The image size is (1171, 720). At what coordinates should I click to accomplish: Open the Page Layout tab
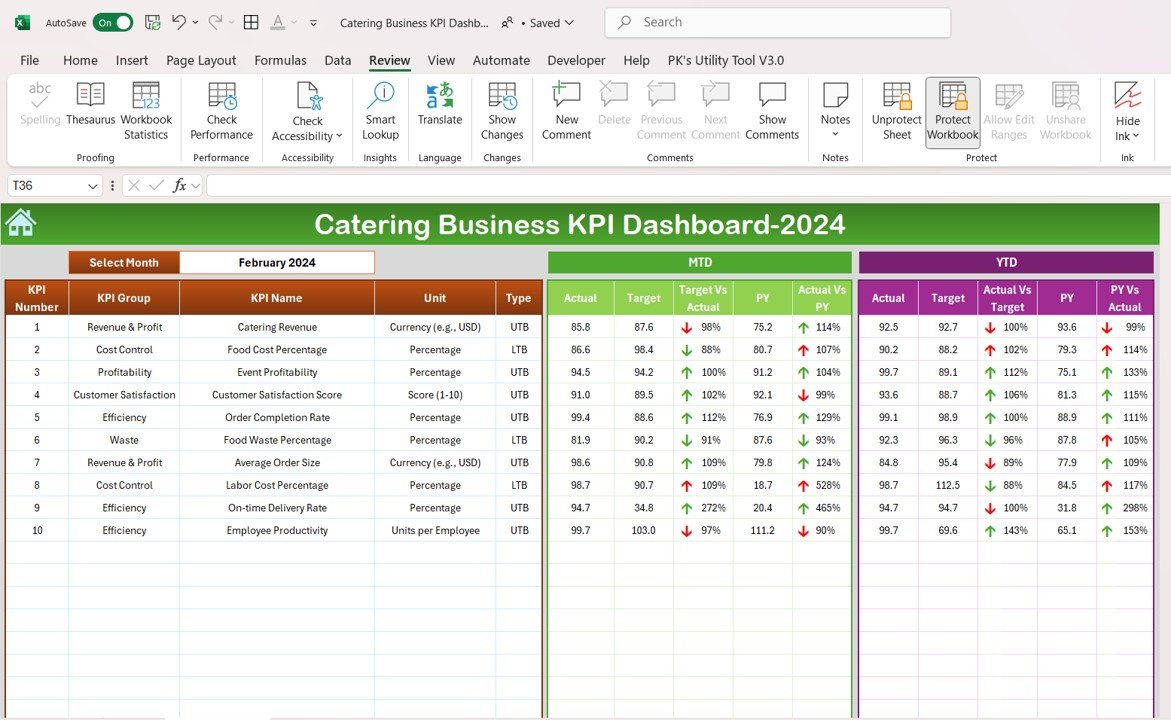[x=201, y=60]
